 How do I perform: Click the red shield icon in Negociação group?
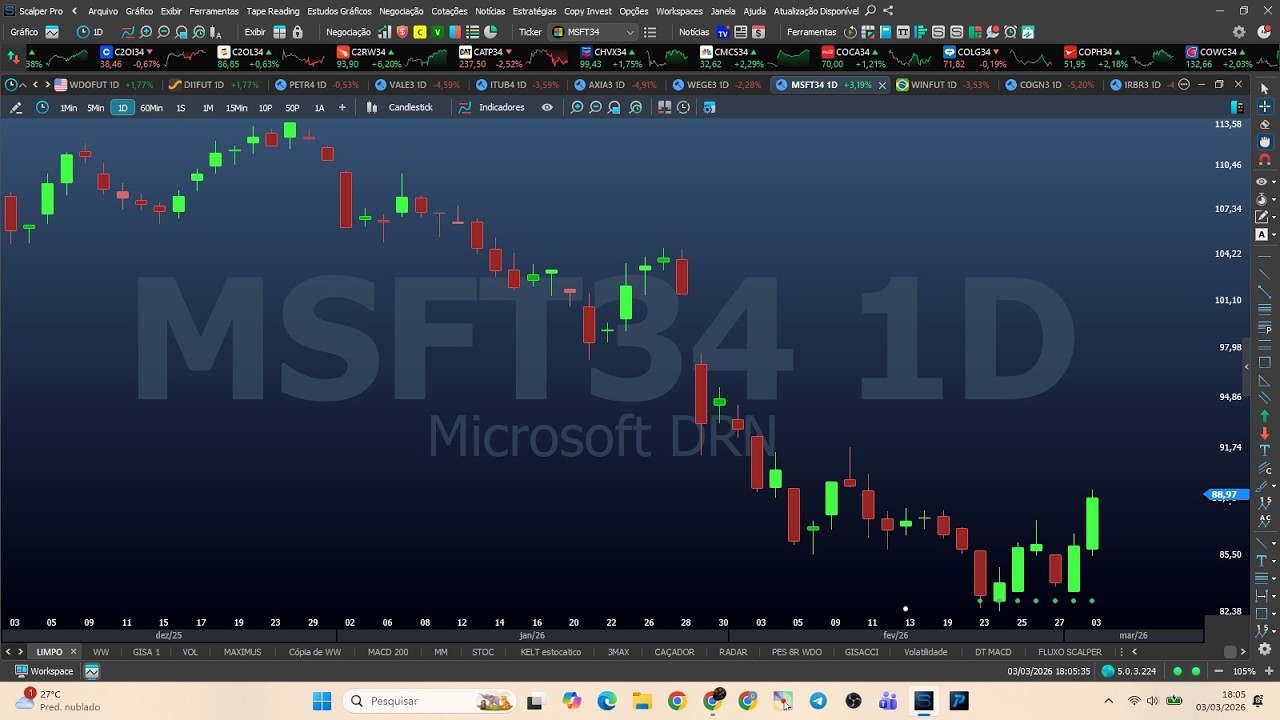pos(402,32)
